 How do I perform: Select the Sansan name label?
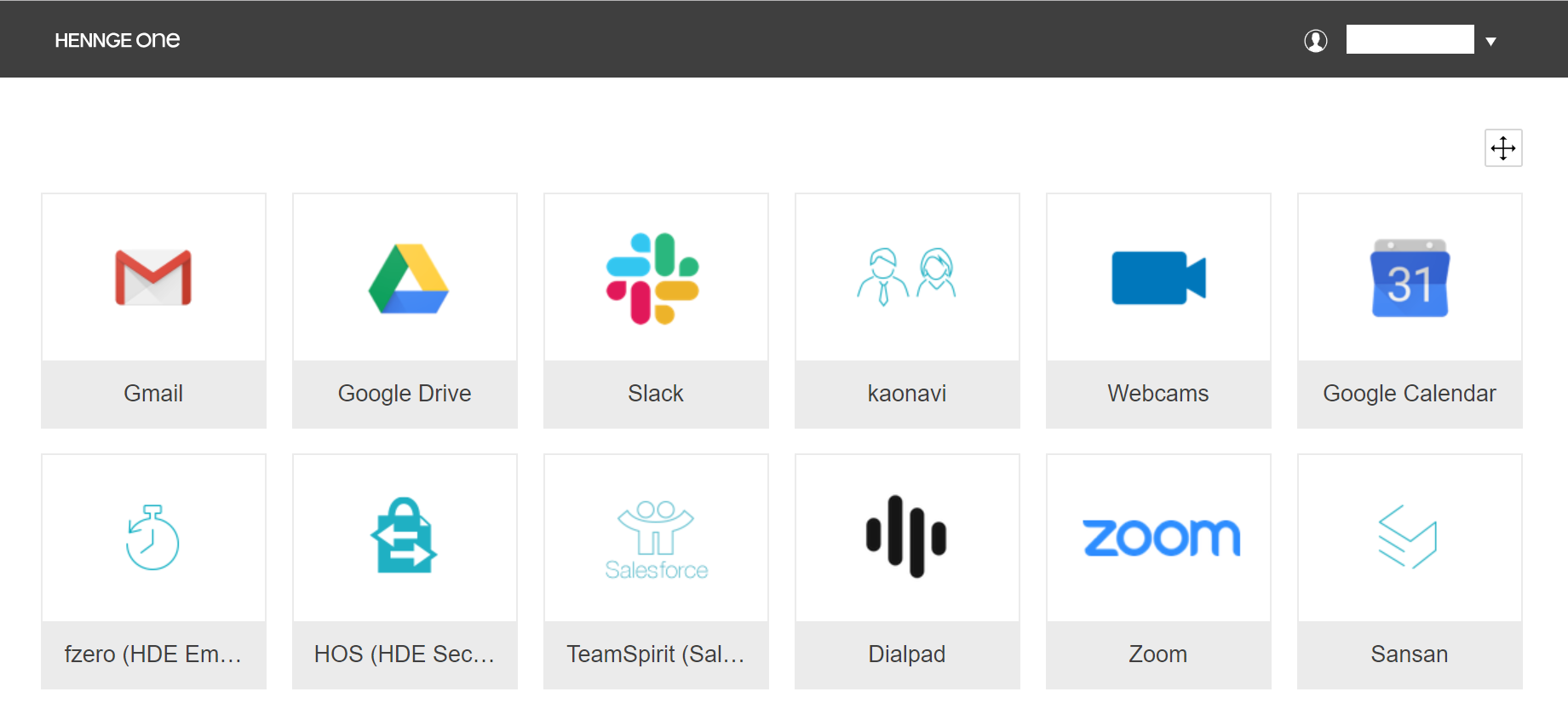pyautogui.click(x=1409, y=654)
